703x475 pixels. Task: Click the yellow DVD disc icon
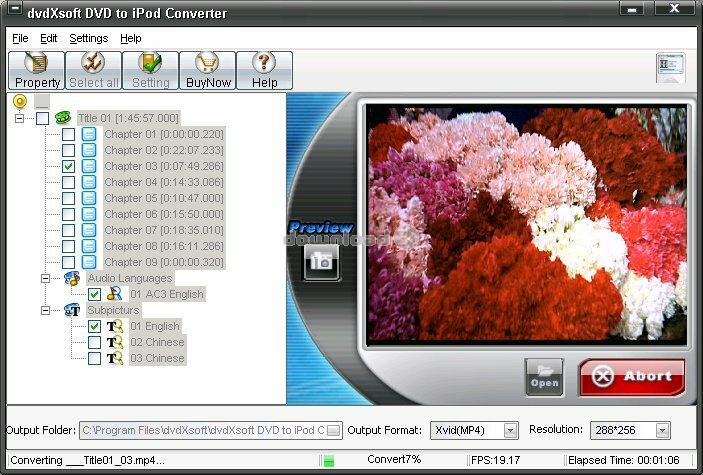(20, 101)
